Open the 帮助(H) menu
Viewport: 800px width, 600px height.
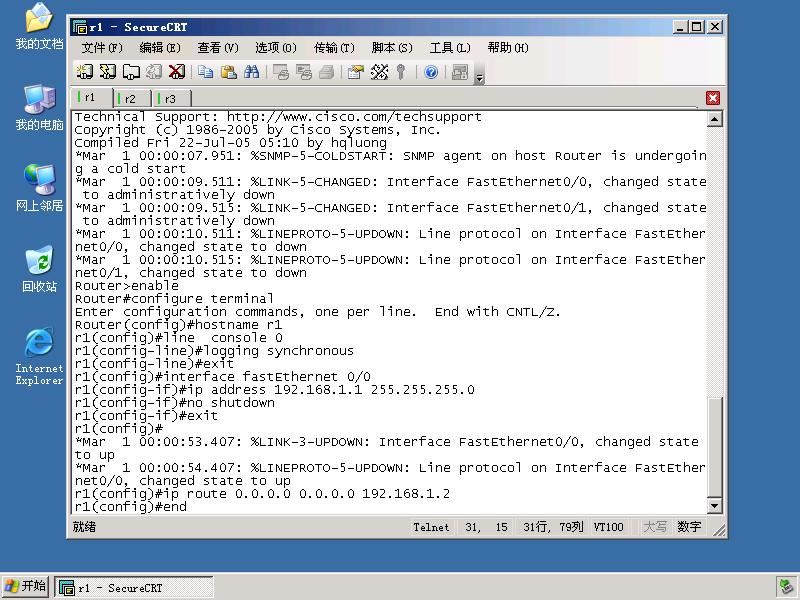508,48
